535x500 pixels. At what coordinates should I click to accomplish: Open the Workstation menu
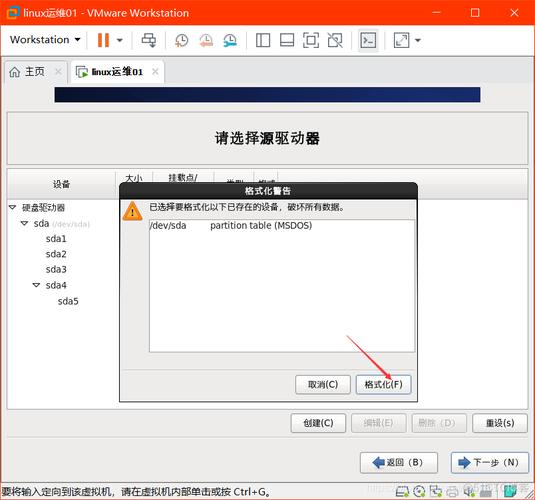tap(45, 40)
